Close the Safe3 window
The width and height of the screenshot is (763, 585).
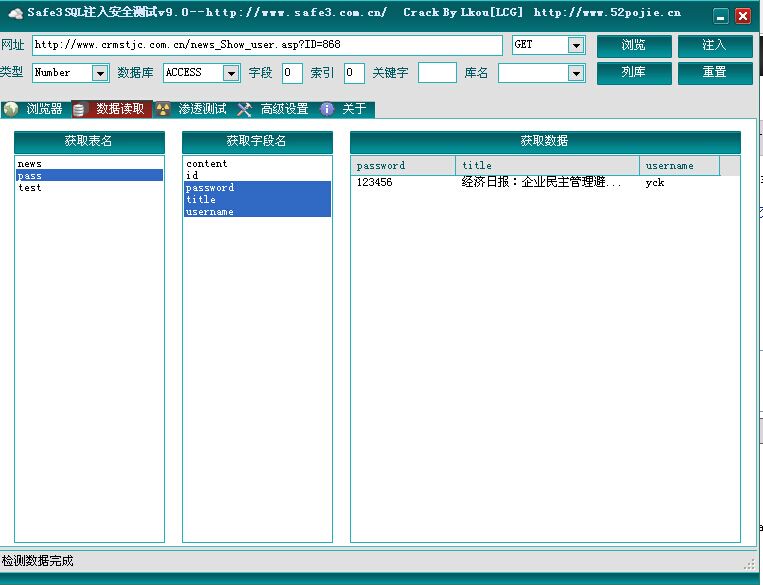(743, 17)
